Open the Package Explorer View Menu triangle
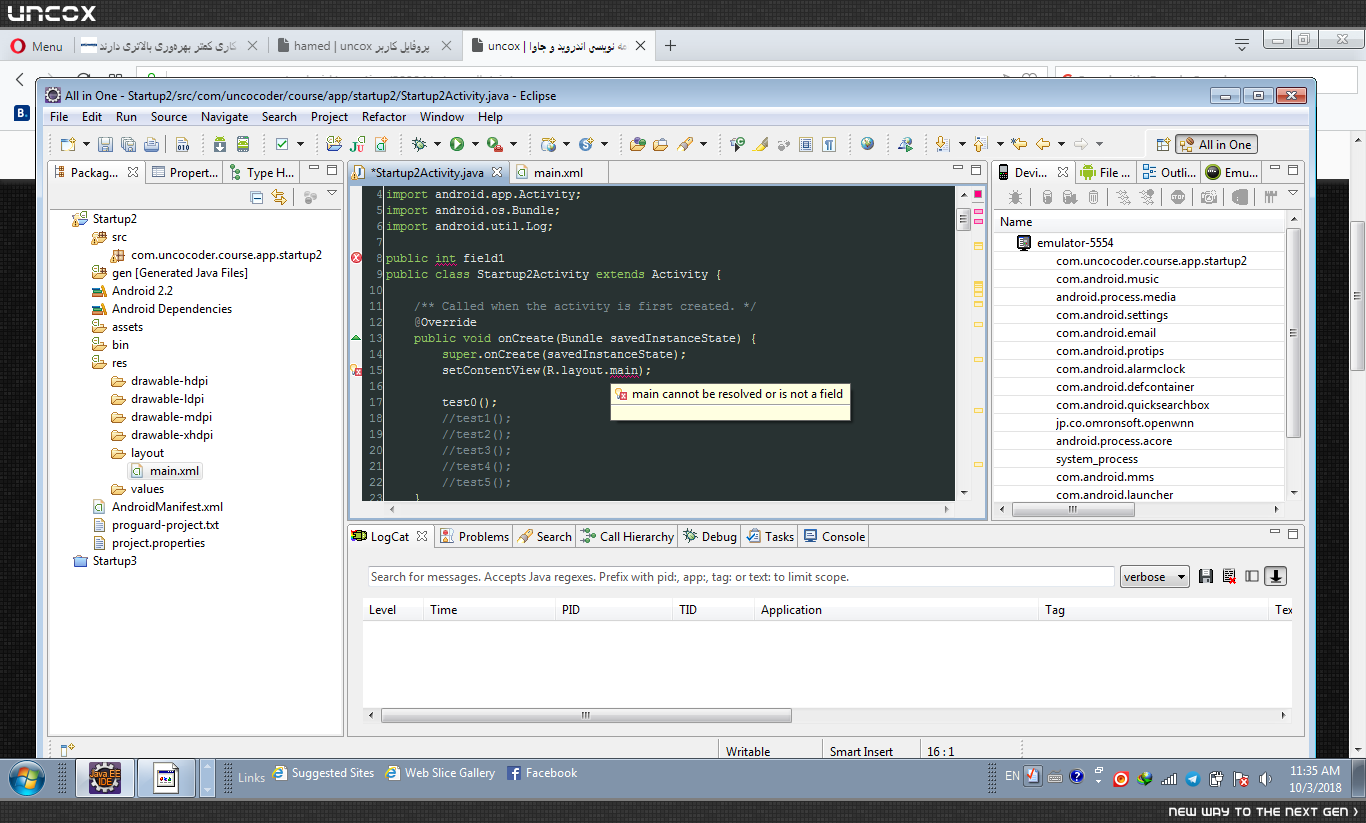1366x823 pixels. click(332, 194)
